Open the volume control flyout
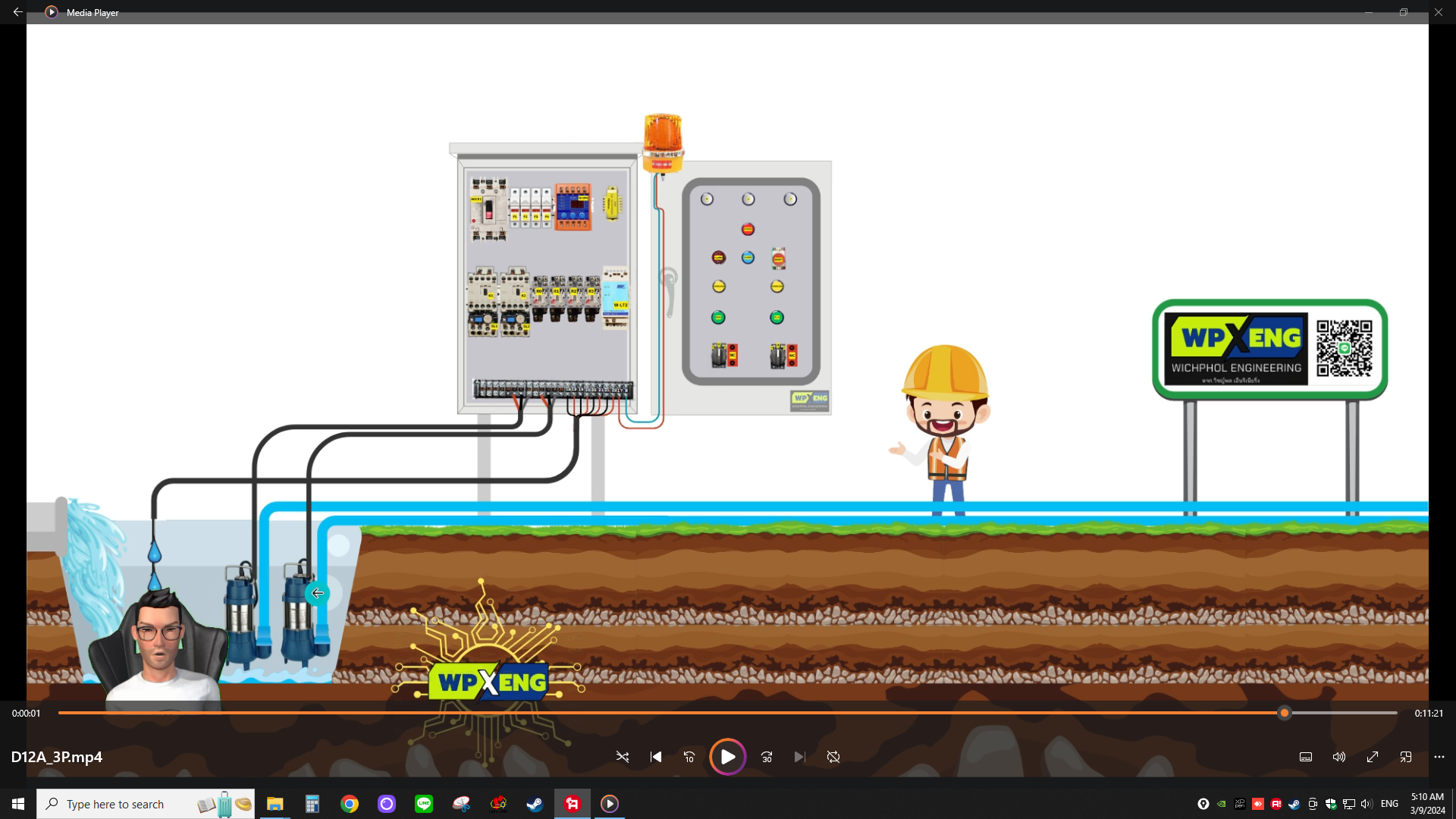Image resolution: width=1456 pixels, height=819 pixels. (x=1339, y=757)
